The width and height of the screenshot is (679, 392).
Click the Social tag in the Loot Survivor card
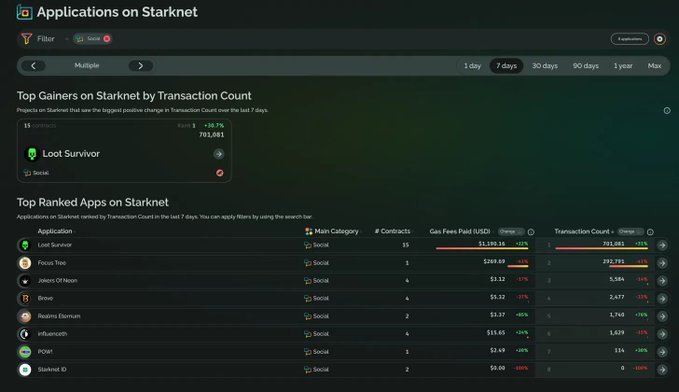[x=36, y=173]
